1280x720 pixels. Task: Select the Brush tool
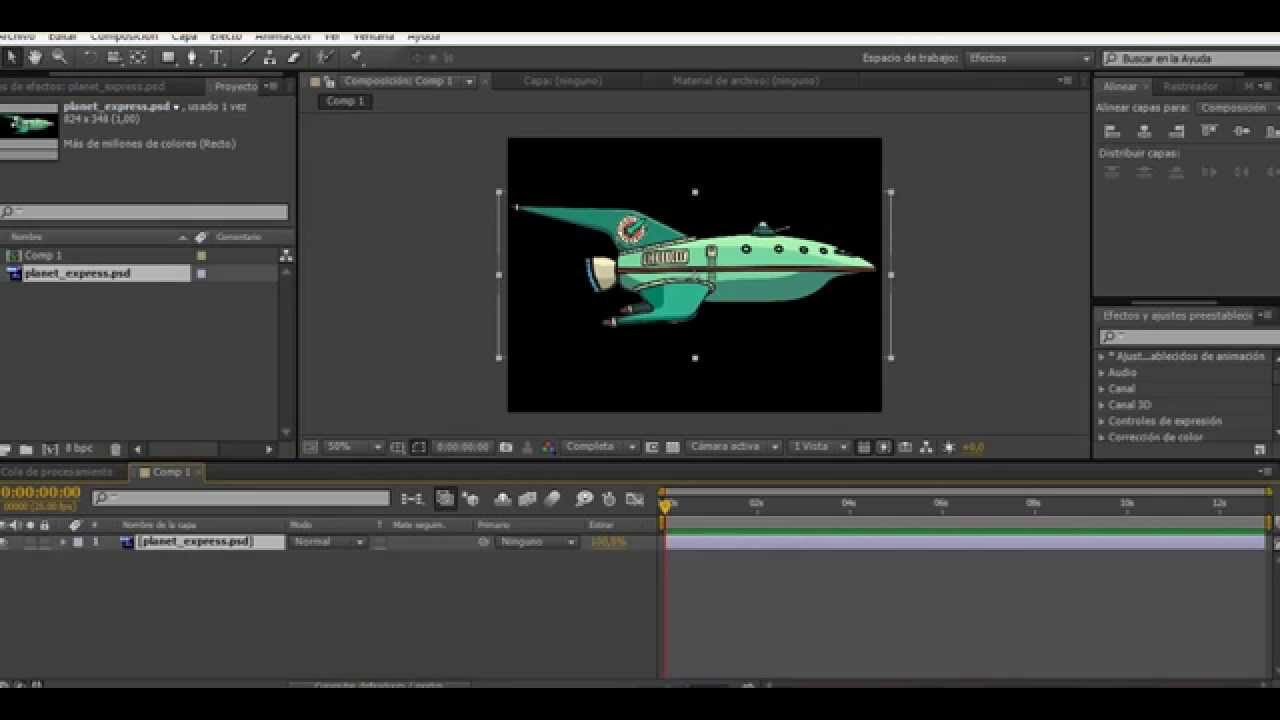pyautogui.click(x=247, y=58)
